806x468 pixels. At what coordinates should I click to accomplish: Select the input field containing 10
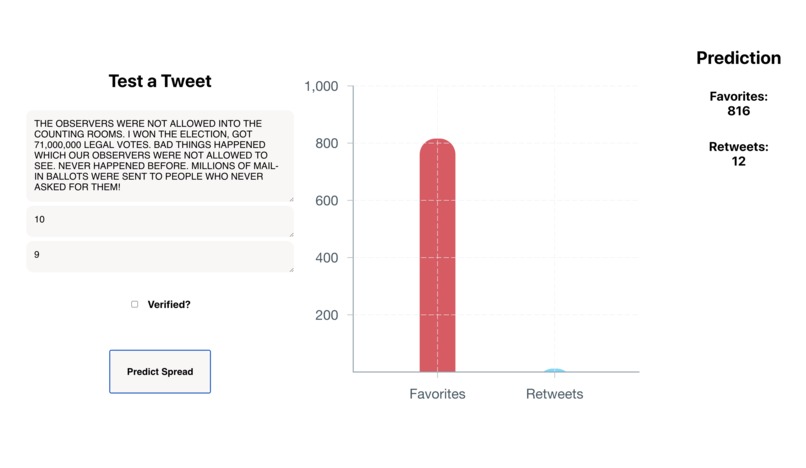click(160, 222)
